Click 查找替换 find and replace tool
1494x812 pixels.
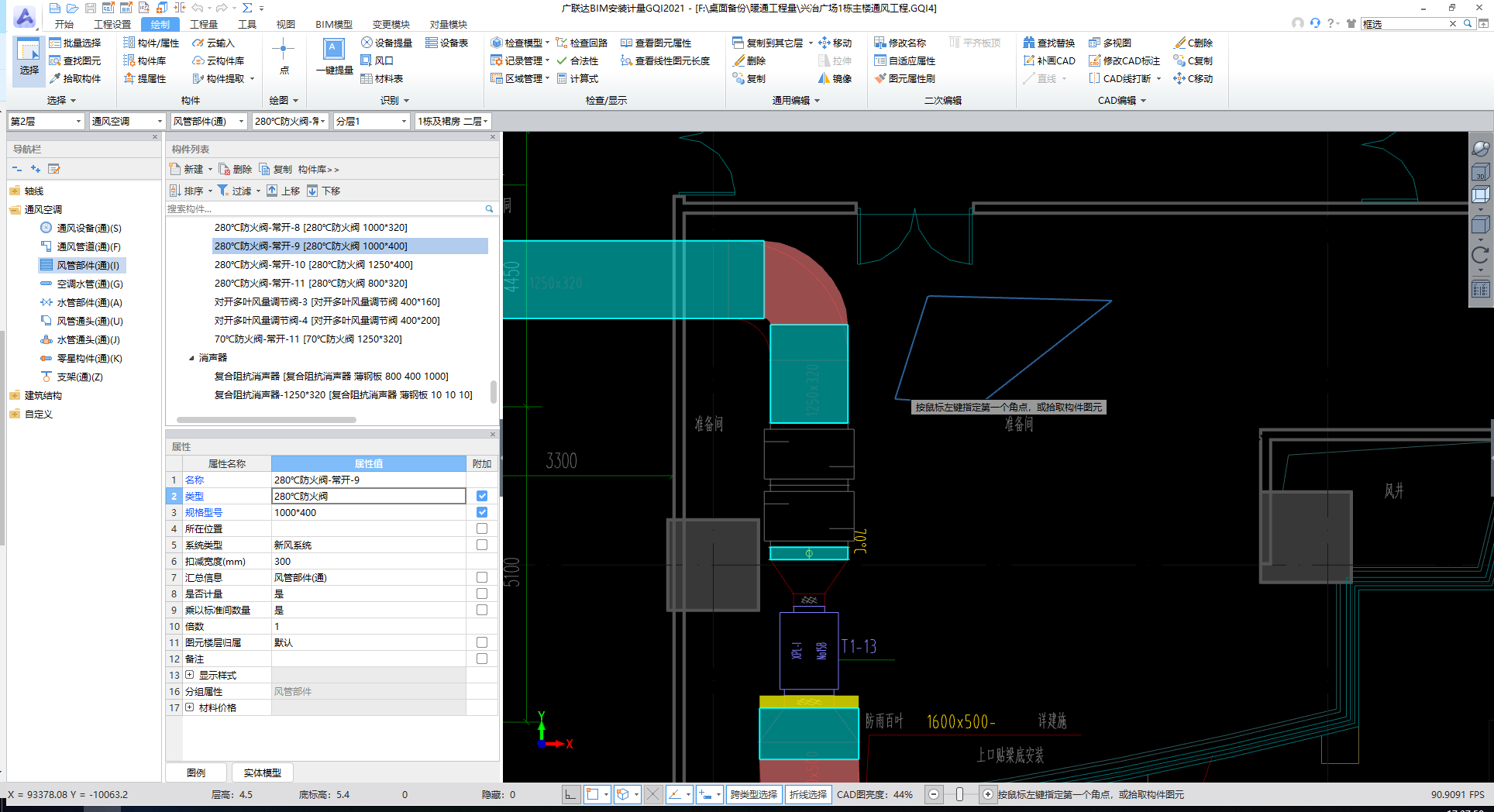[1049, 43]
